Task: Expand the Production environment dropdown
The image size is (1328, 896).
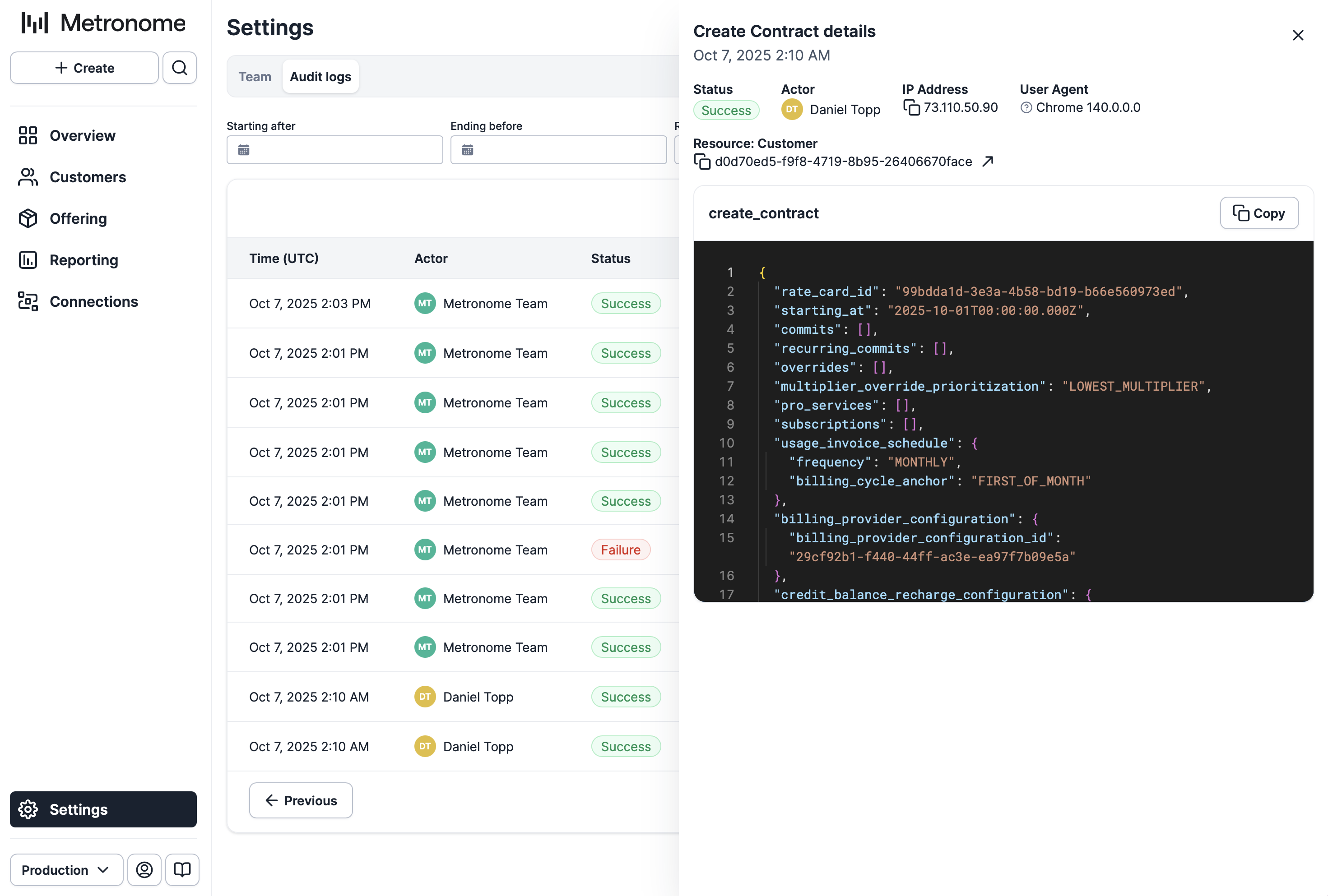Action: click(x=66, y=869)
